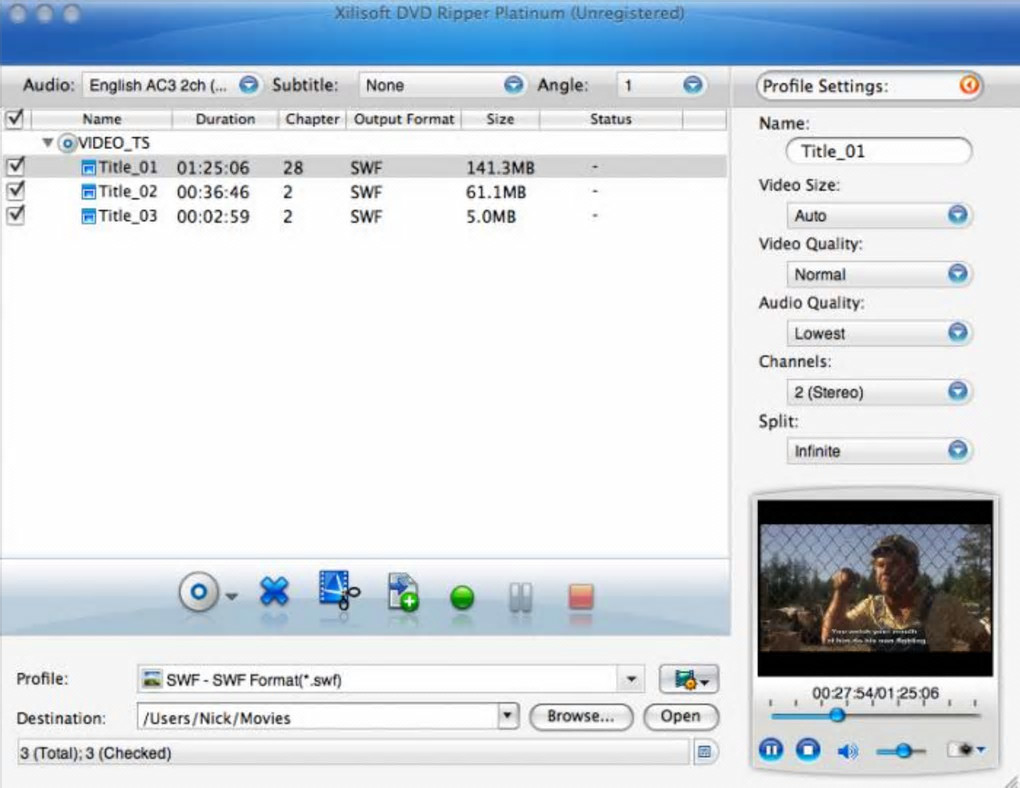
Task: Select the Title_01 file icon
Action: pos(88,169)
